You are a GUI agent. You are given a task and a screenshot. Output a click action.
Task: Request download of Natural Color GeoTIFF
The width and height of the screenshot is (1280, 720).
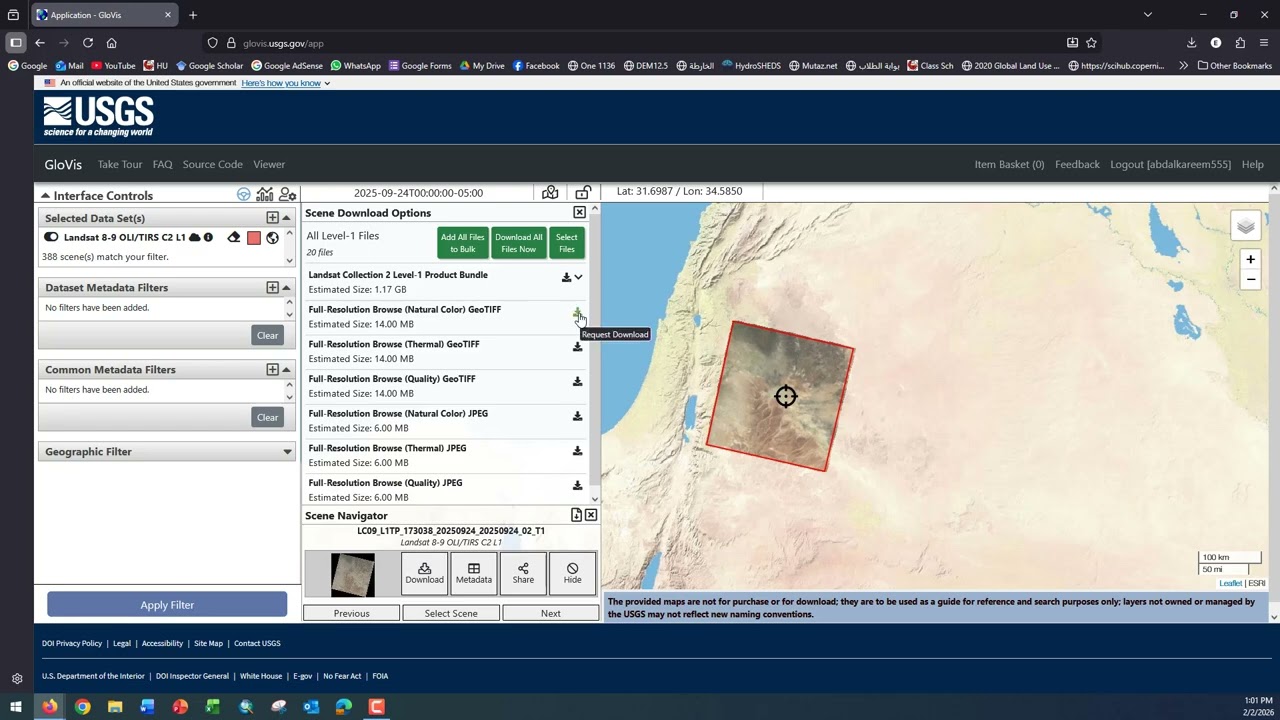[x=577, y=313]
